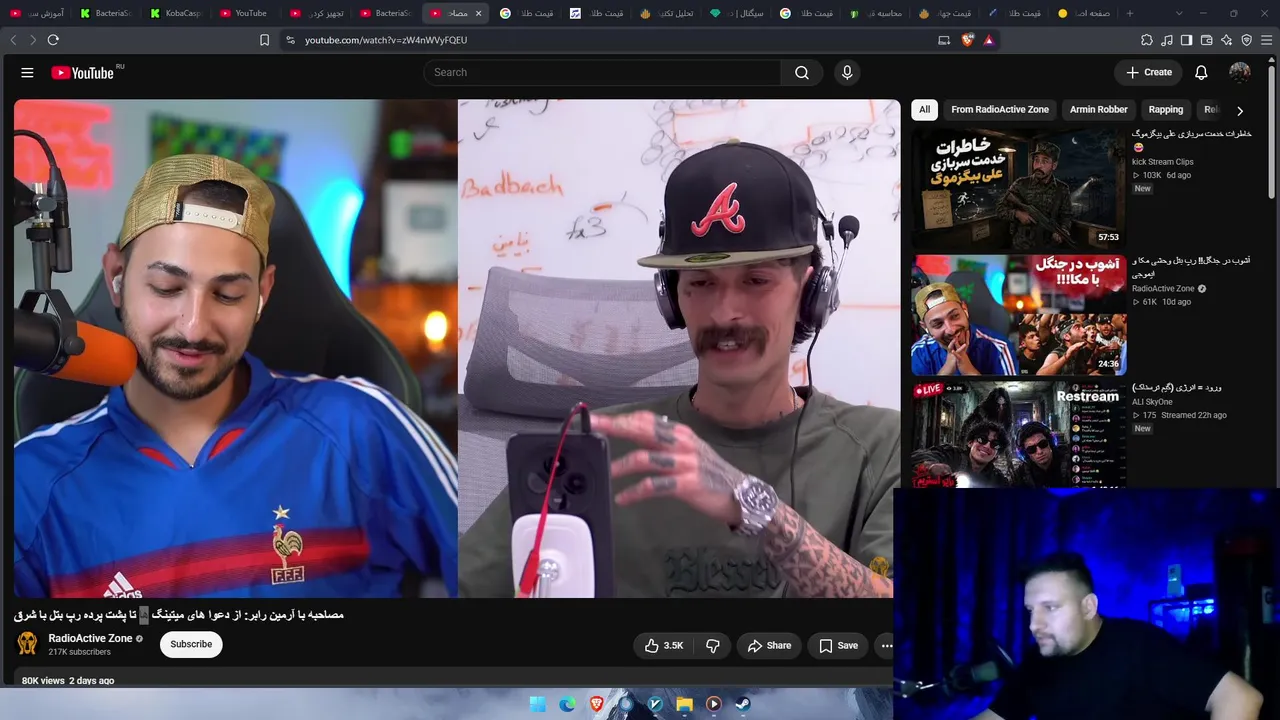Viewport: 1280px width, 720px height.
Task: Go forward using browser forward arrow
Action: [x=33, y=40]
